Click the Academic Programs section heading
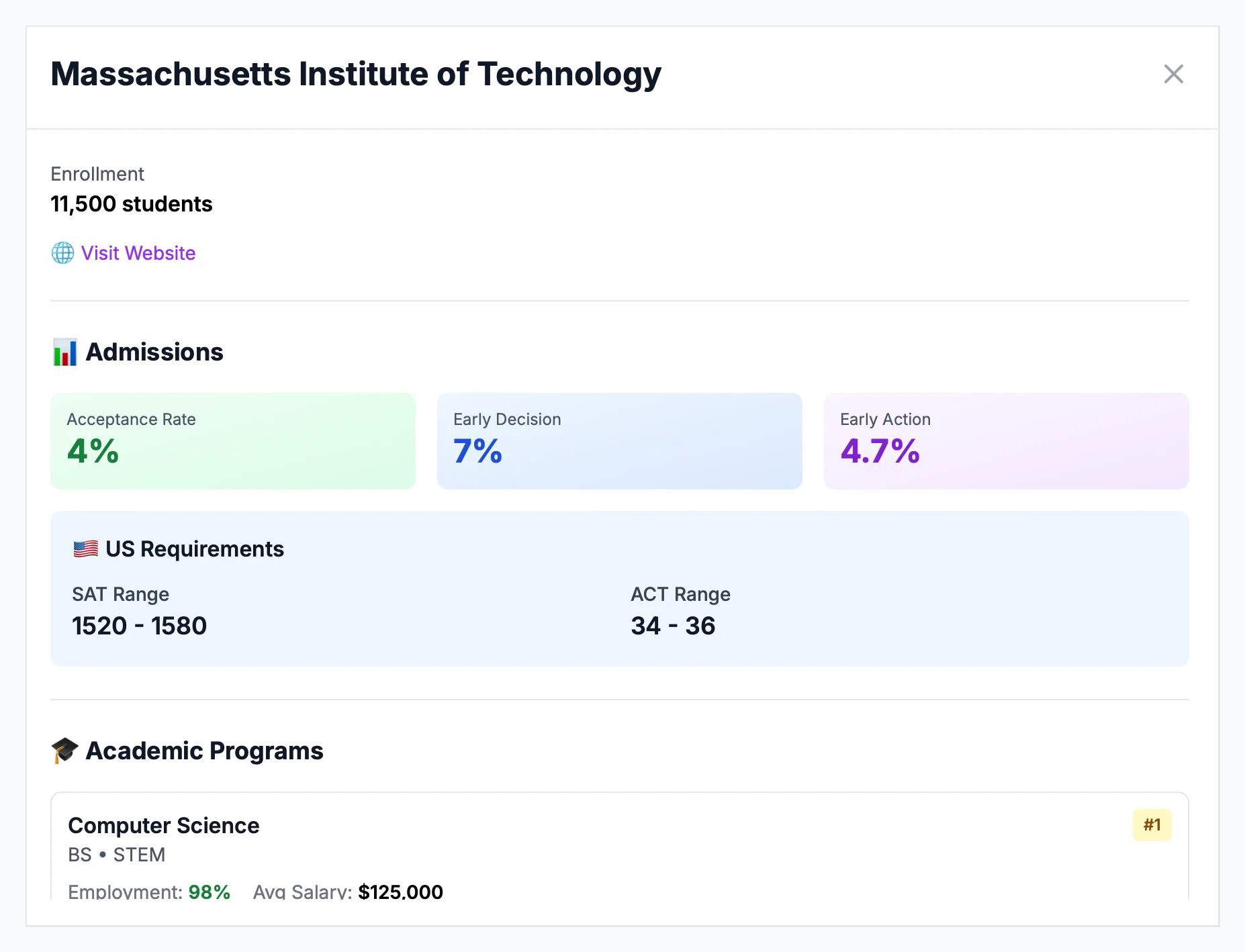1245x952 pixels. [204, 751]
